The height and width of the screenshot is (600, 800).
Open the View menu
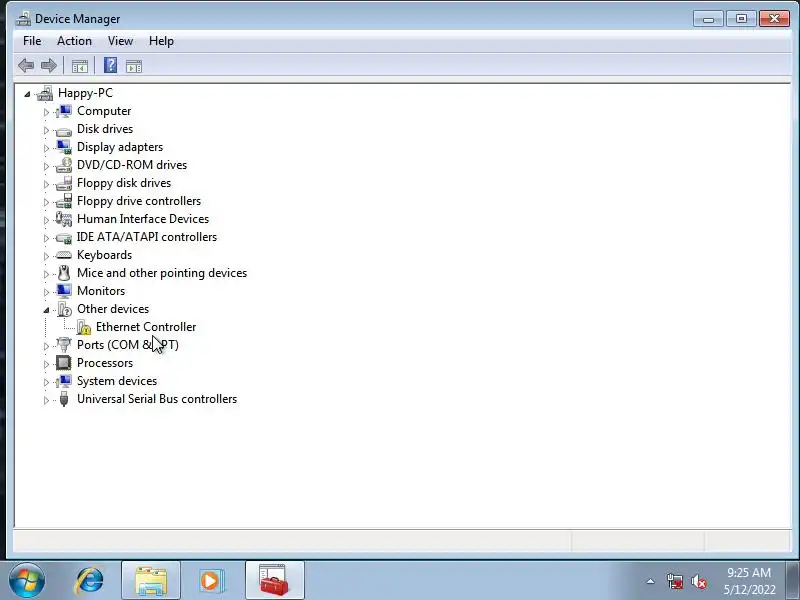[x=120, y=41]
